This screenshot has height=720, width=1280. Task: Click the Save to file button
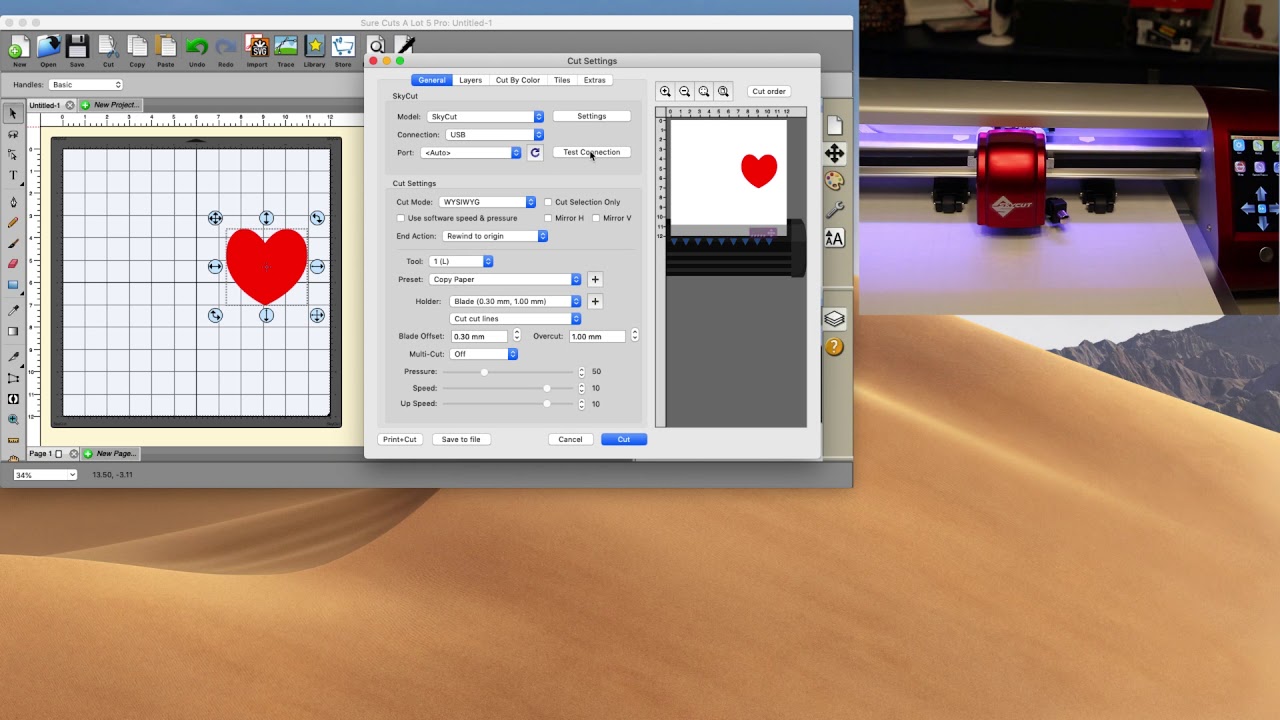461,439
